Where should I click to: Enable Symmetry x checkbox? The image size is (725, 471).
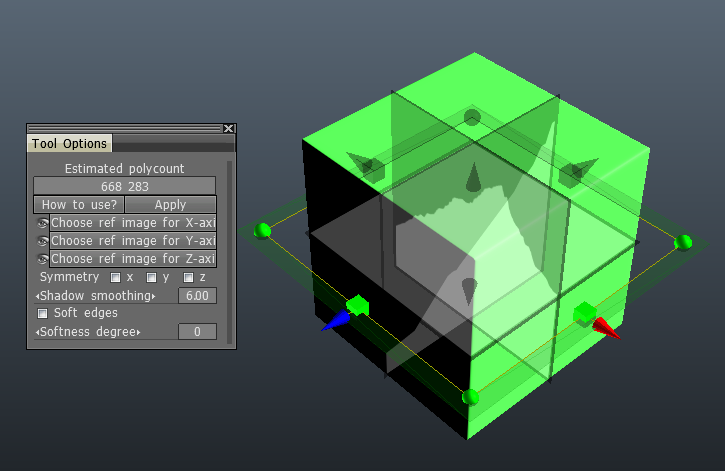(115, 277)
